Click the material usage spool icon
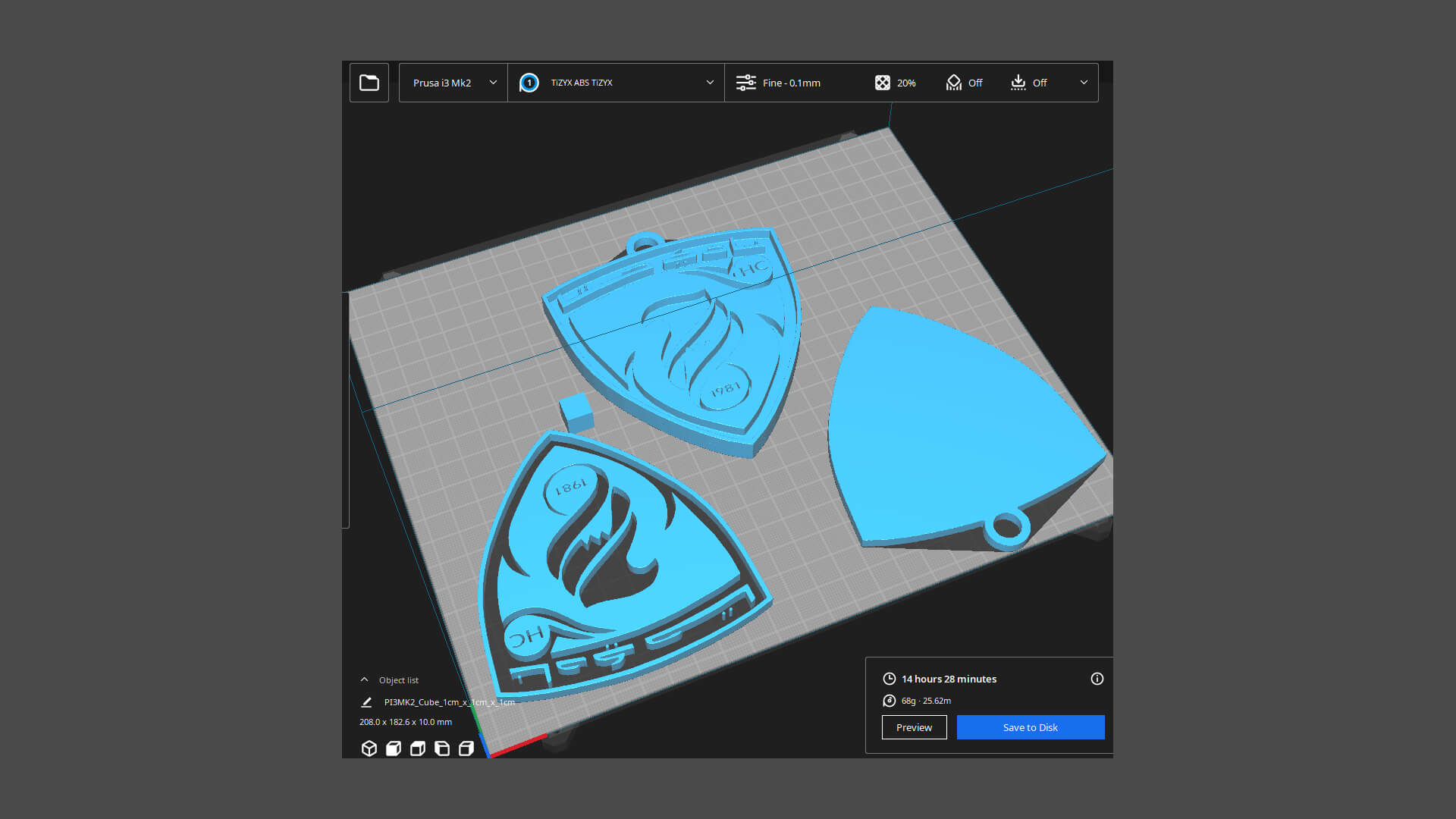 pyautogui.click(x=889, y=701)
